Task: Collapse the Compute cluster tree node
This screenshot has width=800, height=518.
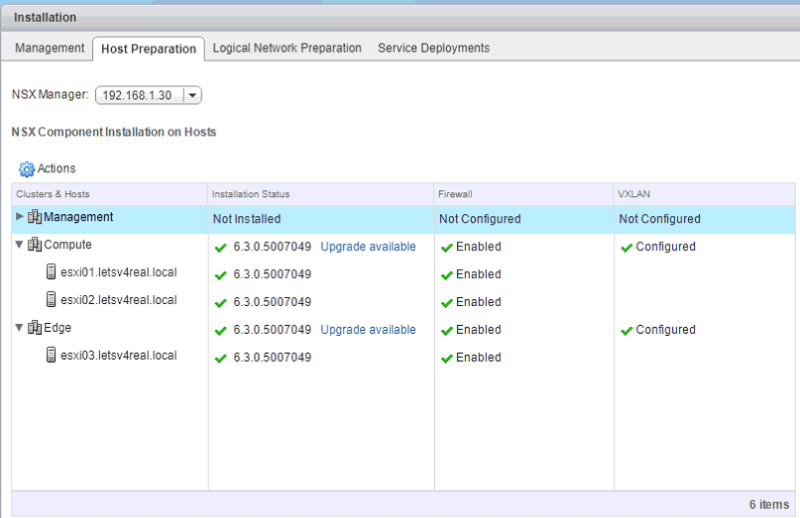Action: [19, 245]
